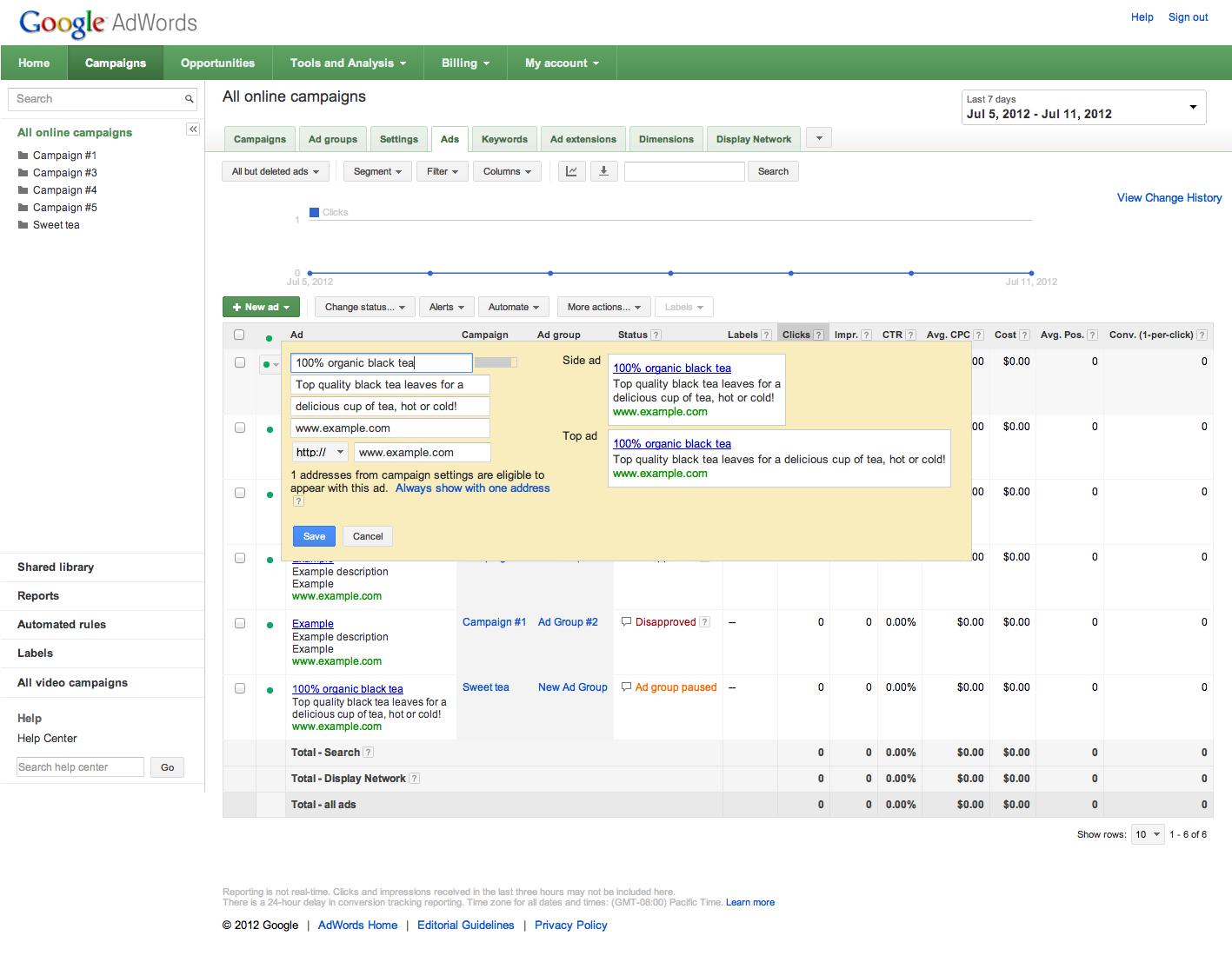
Task: Click help icon beside Total - Display Network
Action: click(415, 779)
